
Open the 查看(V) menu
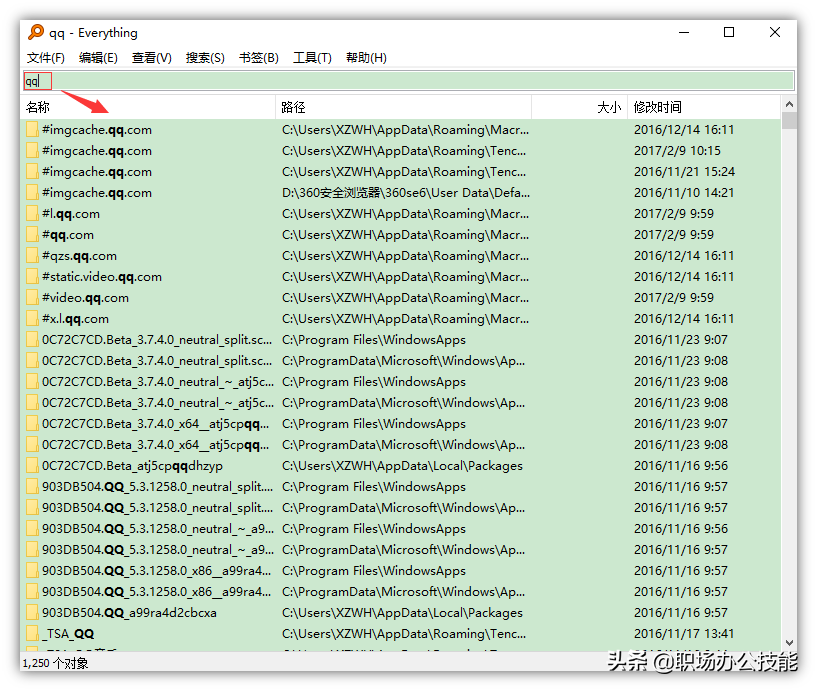(x=152, y=58)
